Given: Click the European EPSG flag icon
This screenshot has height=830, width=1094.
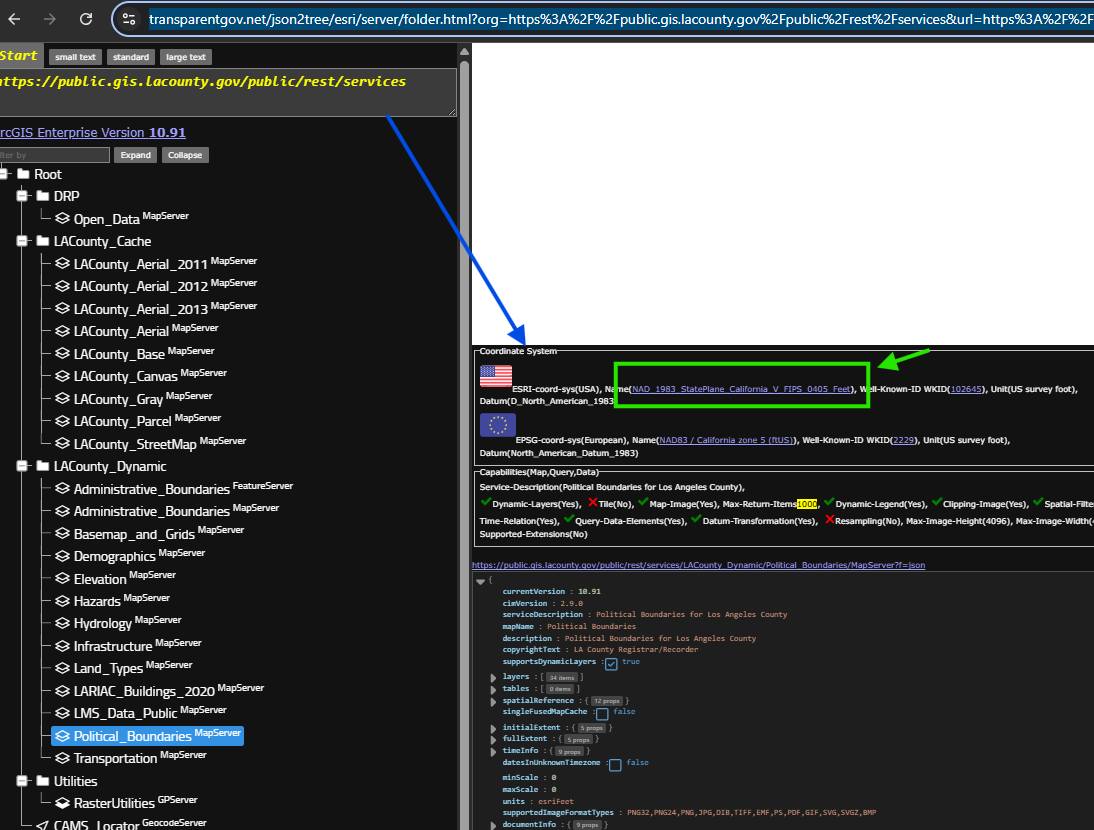Looking at the screenshot, I should click(497, 425).
